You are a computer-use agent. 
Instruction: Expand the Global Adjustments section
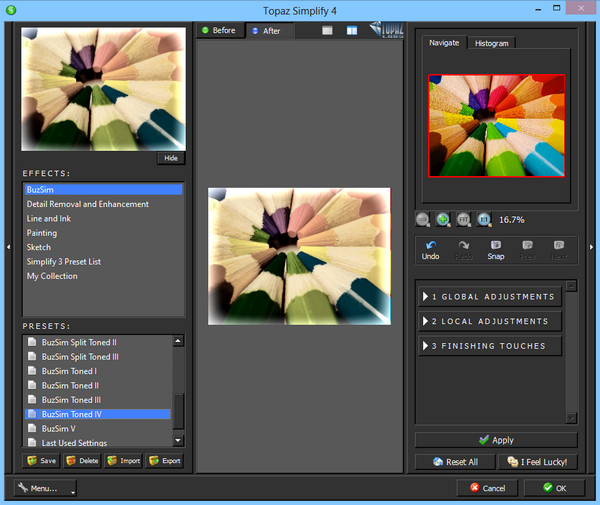click(489, 297)
